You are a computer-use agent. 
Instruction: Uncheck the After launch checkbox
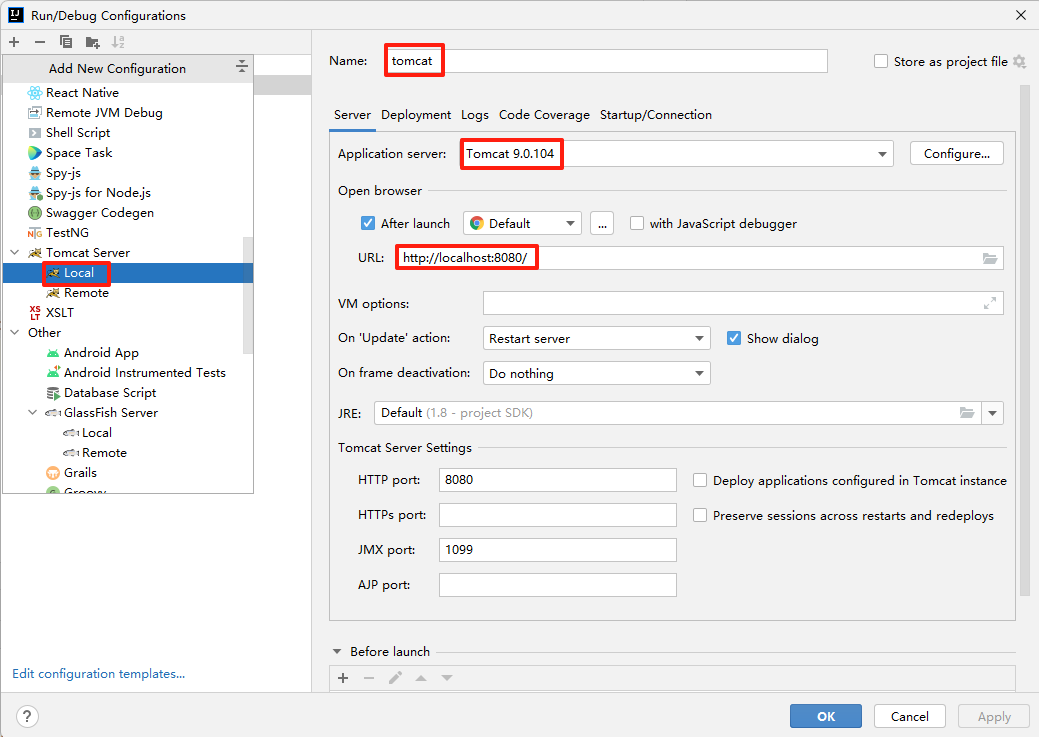[x=368, y=223]
